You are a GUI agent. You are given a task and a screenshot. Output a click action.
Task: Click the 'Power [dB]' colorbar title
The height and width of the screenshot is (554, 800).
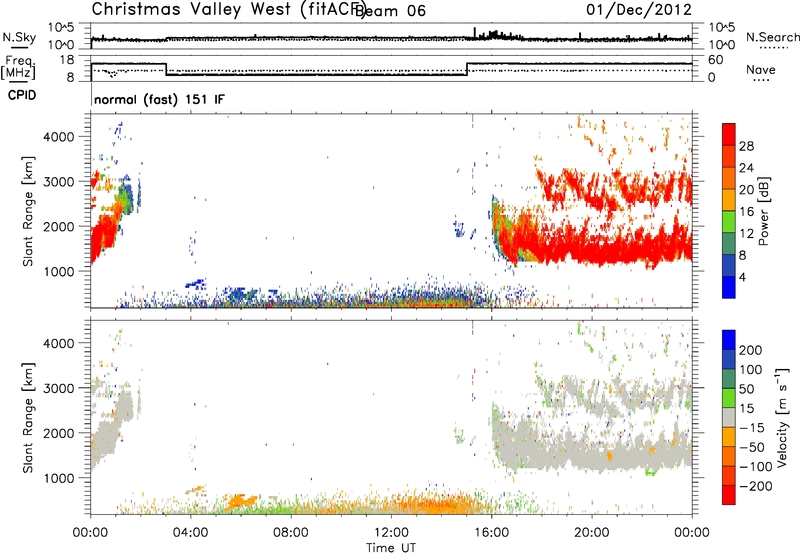[x=764, y=211]
